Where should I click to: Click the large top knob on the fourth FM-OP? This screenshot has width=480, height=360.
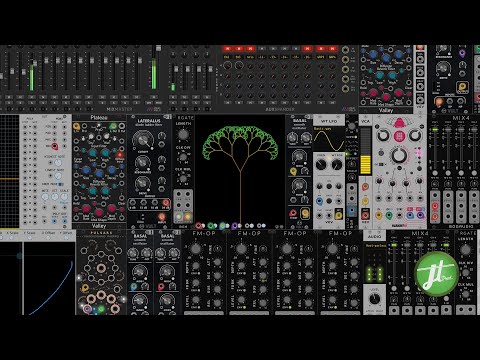point(332,249)
